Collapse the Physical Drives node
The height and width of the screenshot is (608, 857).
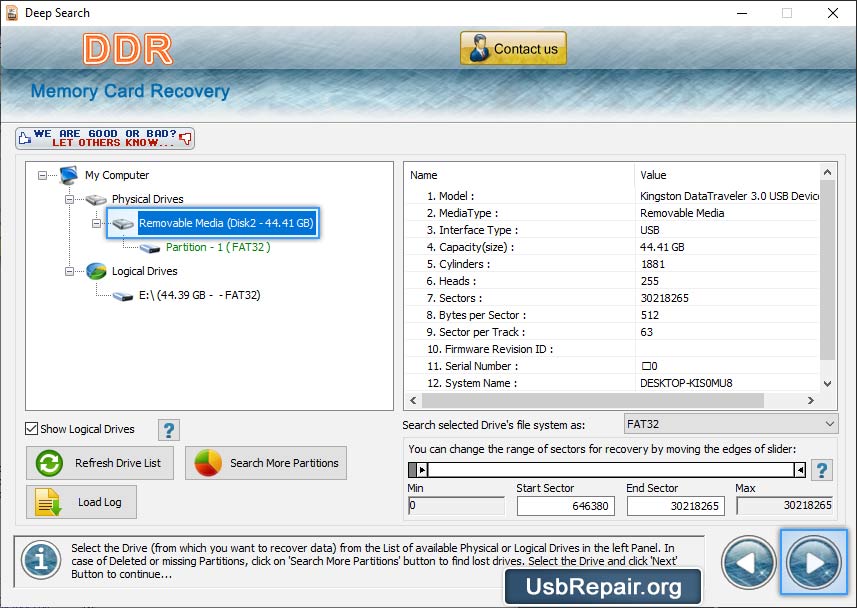pos(69,200)
